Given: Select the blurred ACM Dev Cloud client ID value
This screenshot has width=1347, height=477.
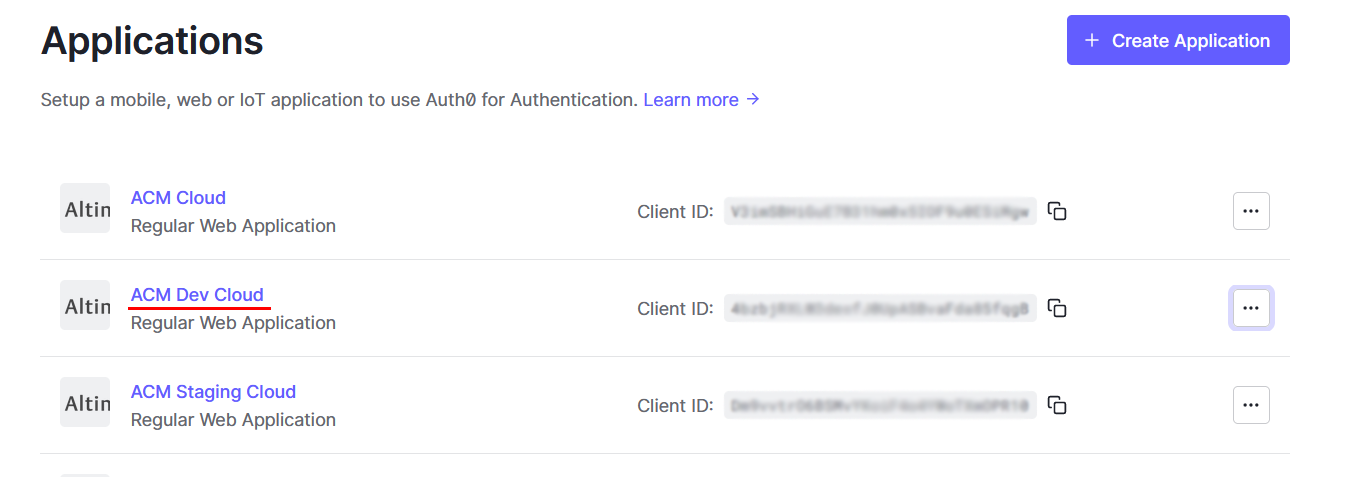Looking at the screenshot, I should (x=880, y=308).
